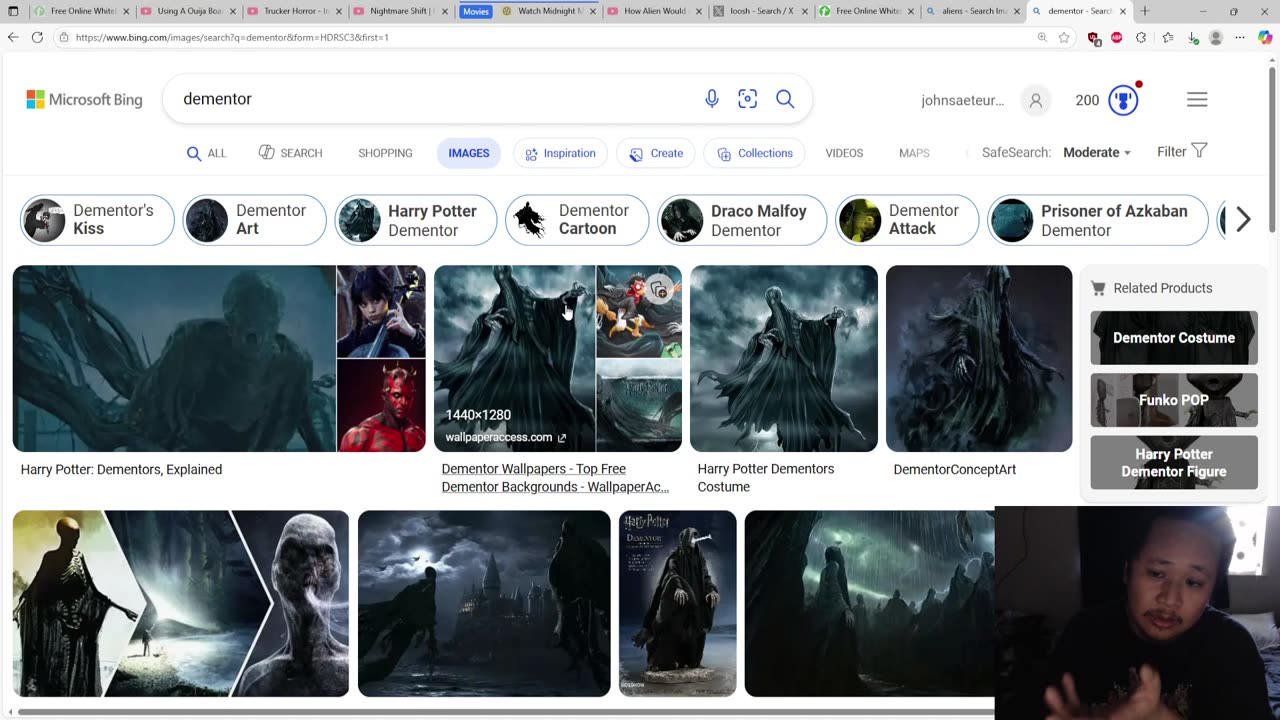The image size is (1280, 720).
Task: Open the SHOPPING tab
Action: tap(385, 153)
